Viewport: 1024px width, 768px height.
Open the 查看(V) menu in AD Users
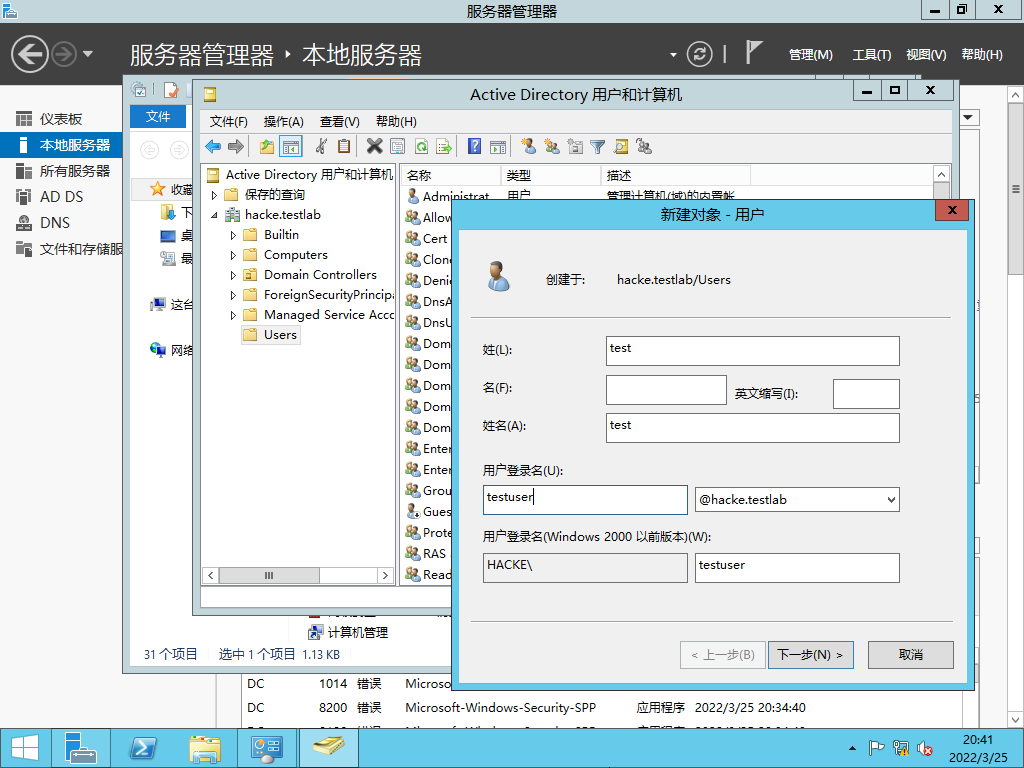pos(340,121)
